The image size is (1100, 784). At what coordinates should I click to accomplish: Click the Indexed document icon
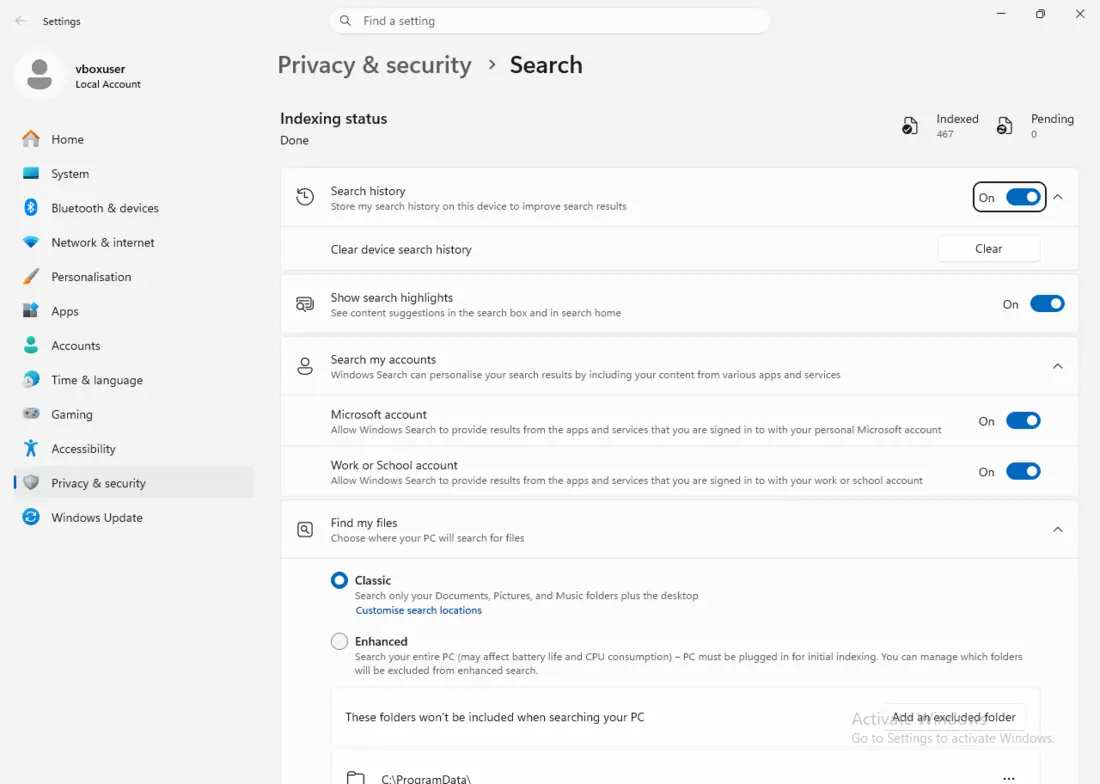(x=910, y=126)
